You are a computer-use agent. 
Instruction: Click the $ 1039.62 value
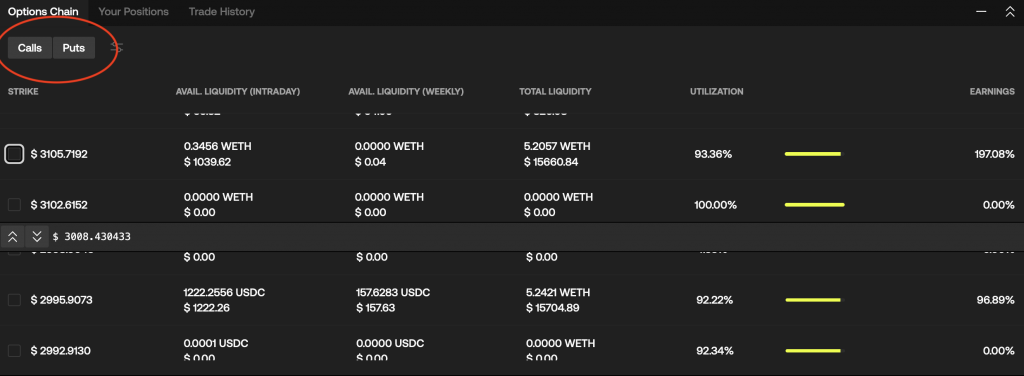coord(207,162)
